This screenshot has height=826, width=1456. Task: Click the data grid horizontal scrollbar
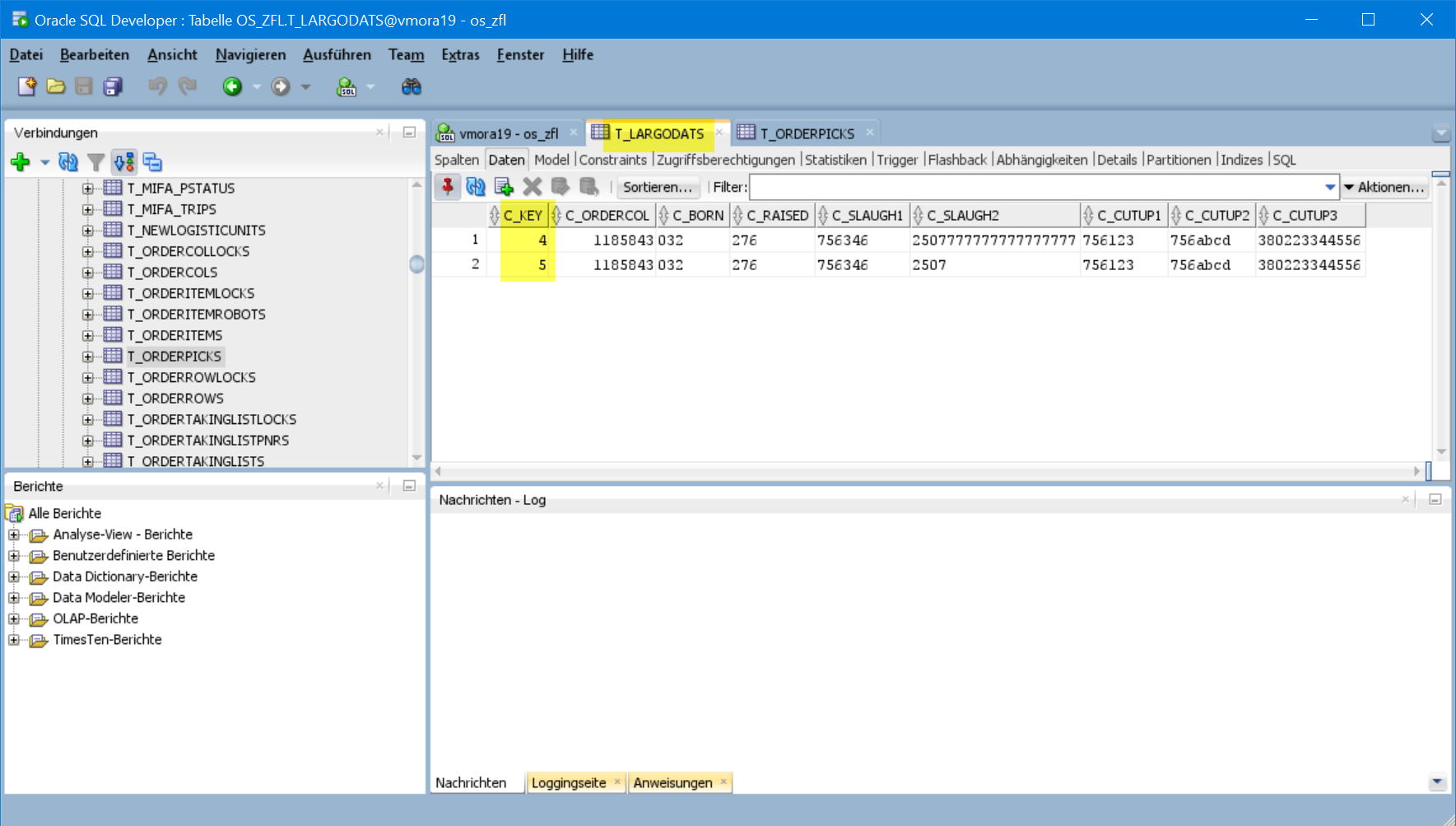[927, 471]
